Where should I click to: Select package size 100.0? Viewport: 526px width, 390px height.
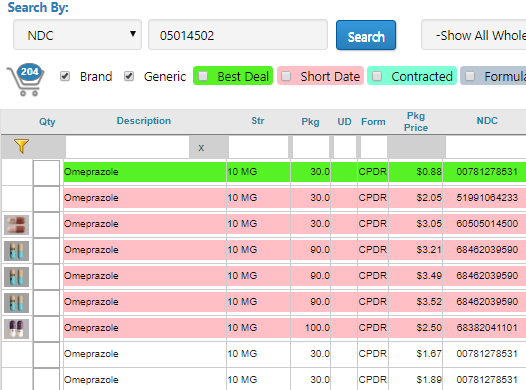pos(317,327)
